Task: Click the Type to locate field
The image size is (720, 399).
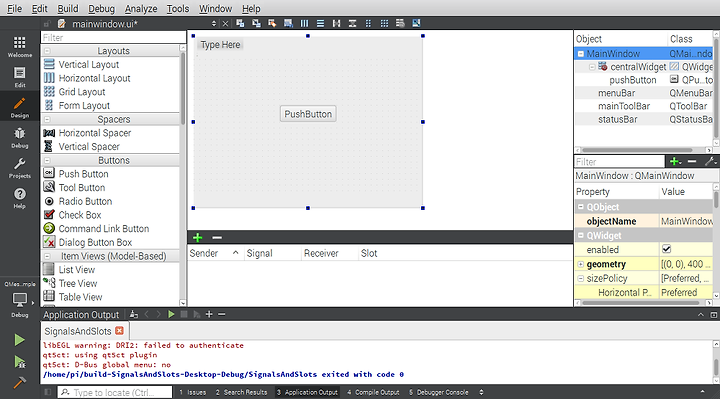Action: [115, 392]
